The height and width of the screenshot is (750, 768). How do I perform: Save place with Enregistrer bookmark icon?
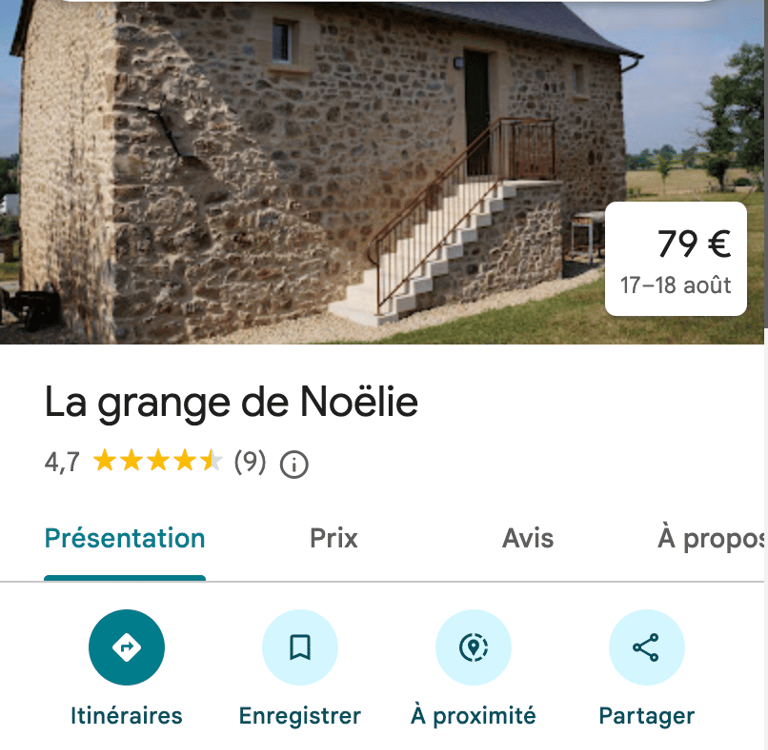[300, 647]
